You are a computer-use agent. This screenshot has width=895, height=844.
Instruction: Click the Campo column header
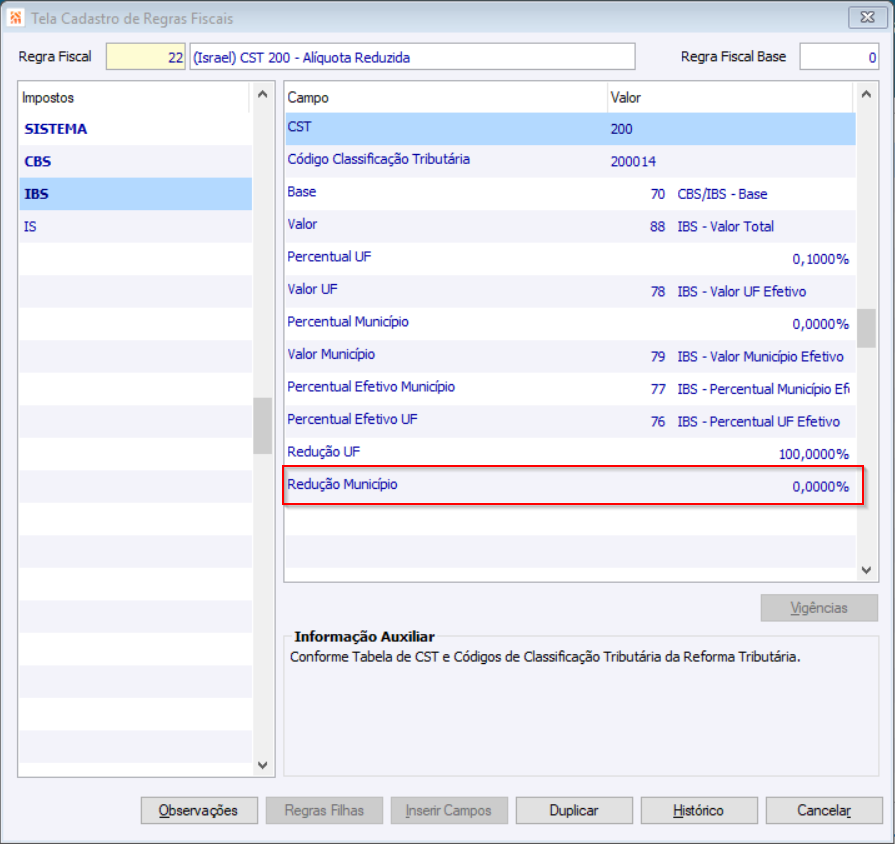click(x=446, y=98)
